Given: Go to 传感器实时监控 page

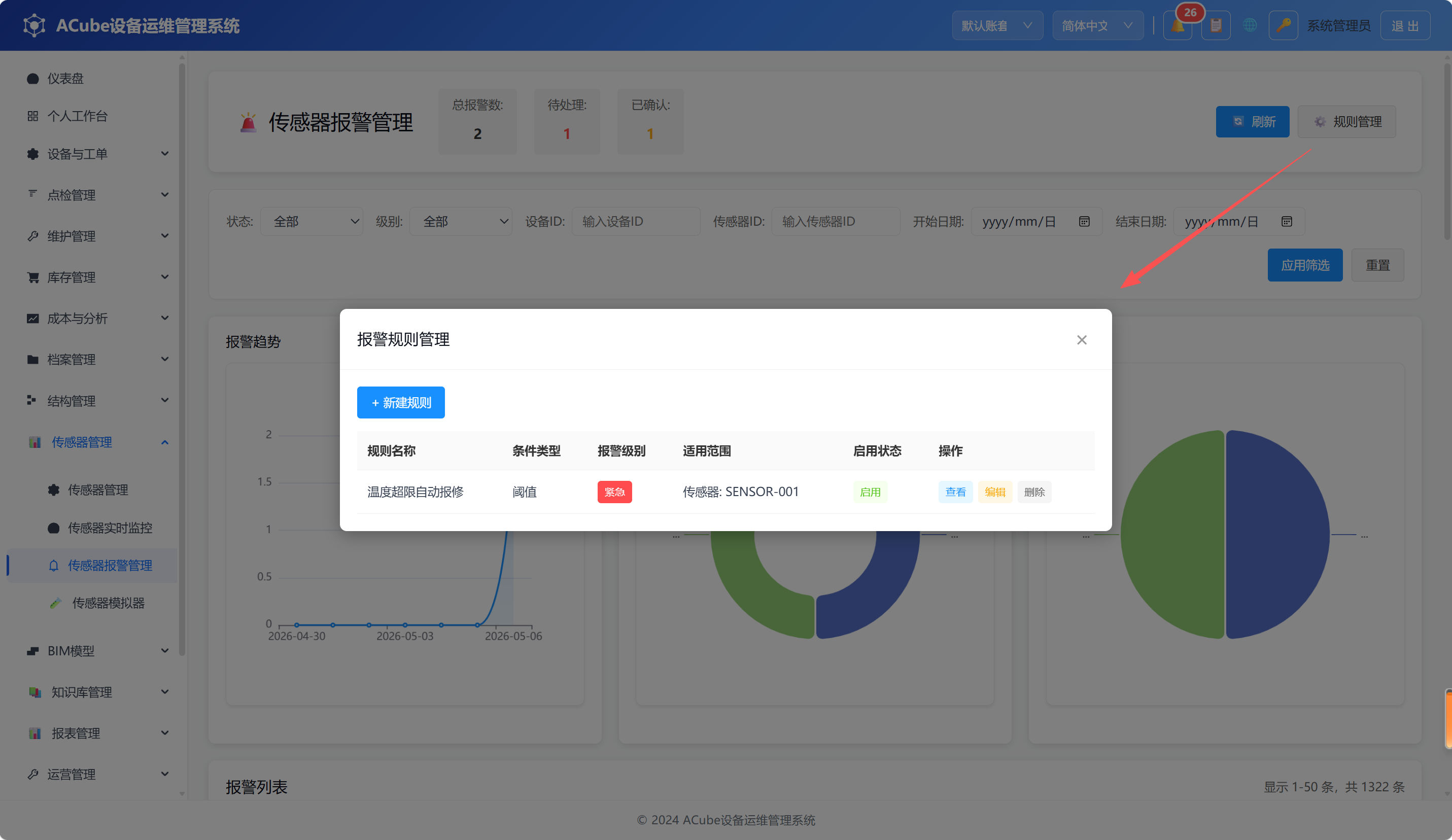Looking at the screenshot, I should point(110,528).
